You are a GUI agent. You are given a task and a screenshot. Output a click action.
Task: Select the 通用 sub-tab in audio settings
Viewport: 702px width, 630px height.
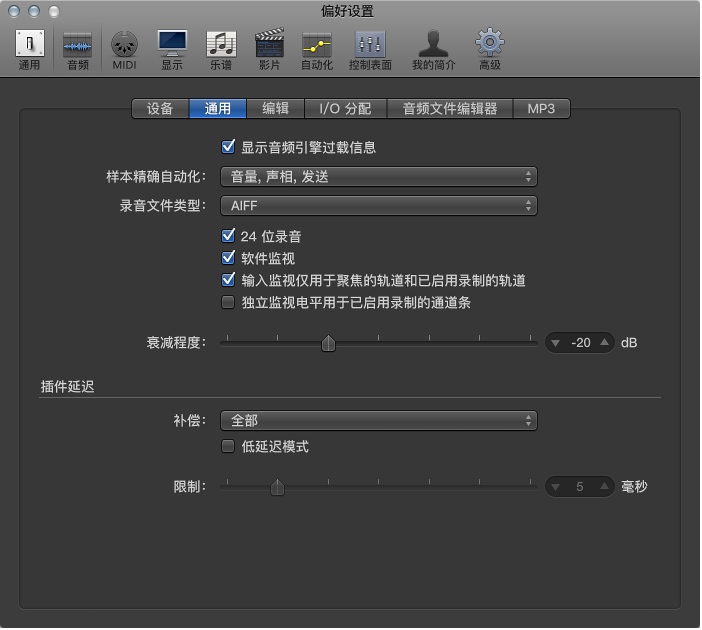[x=218, y=109]
